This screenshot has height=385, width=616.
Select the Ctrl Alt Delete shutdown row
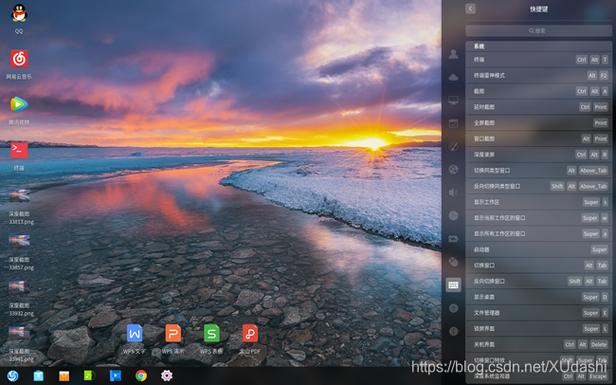pos(539,345)
